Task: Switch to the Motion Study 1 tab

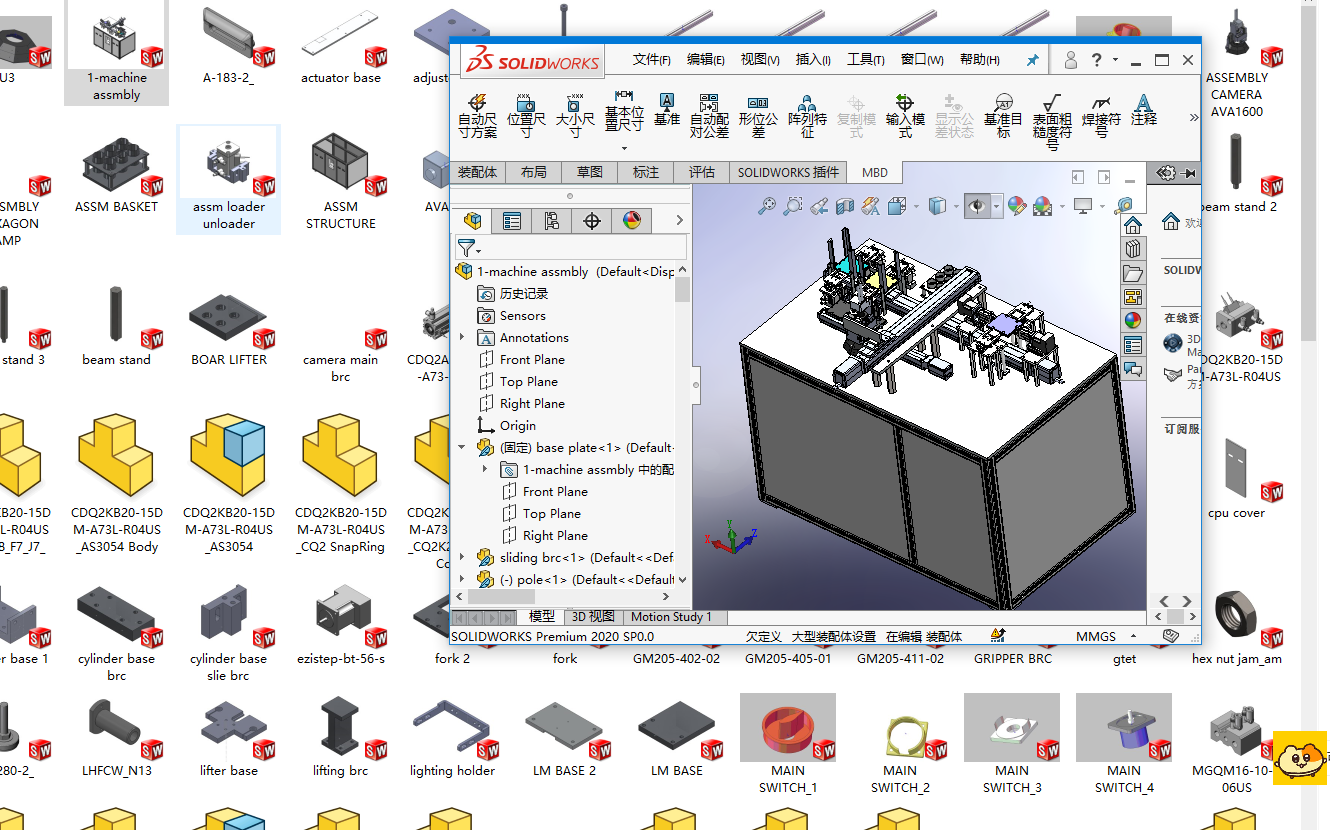Action: [x=670, y=617]
